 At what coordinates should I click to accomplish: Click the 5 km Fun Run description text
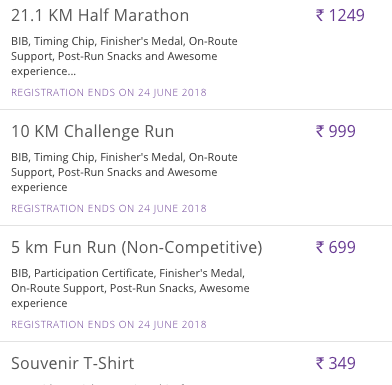pos(130,288)
